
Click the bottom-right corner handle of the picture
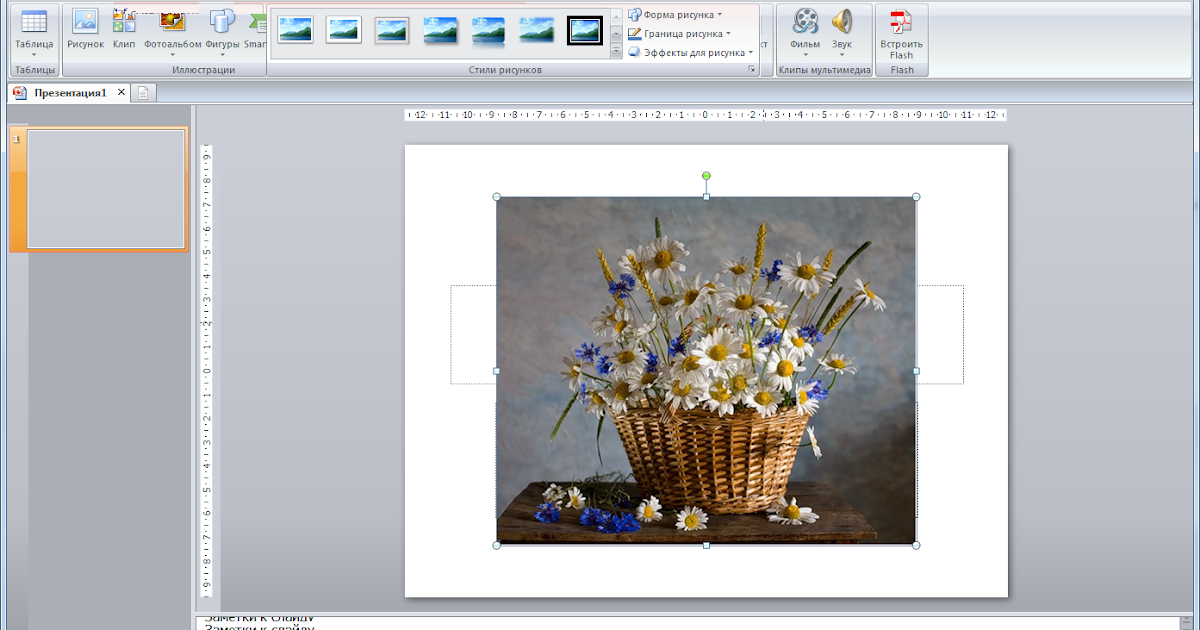point(916,545)
